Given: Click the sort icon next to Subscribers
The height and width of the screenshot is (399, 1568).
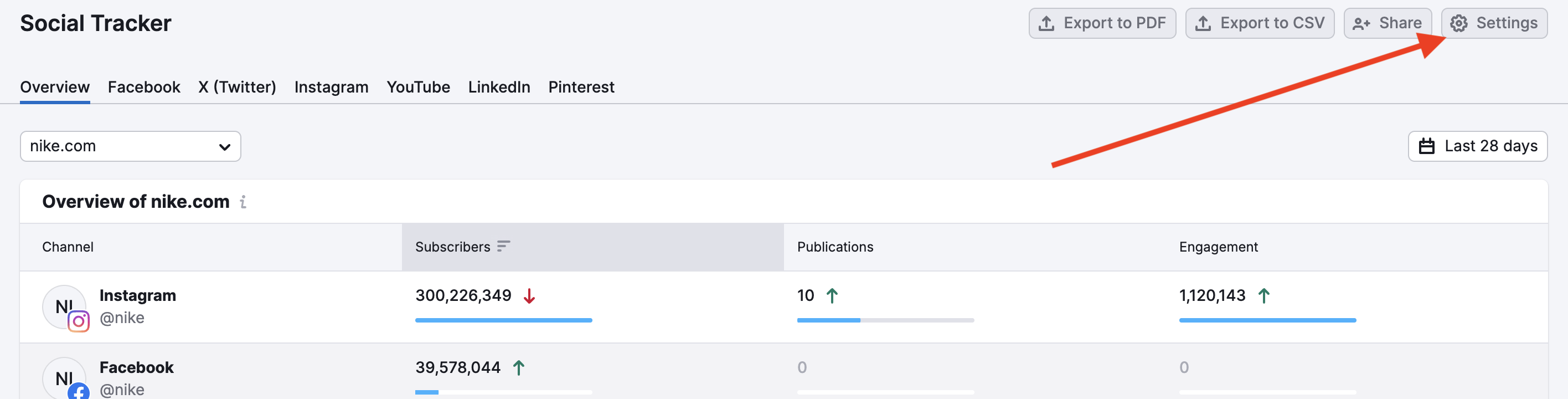Looking at the screenshot, I should click(503, 245).
